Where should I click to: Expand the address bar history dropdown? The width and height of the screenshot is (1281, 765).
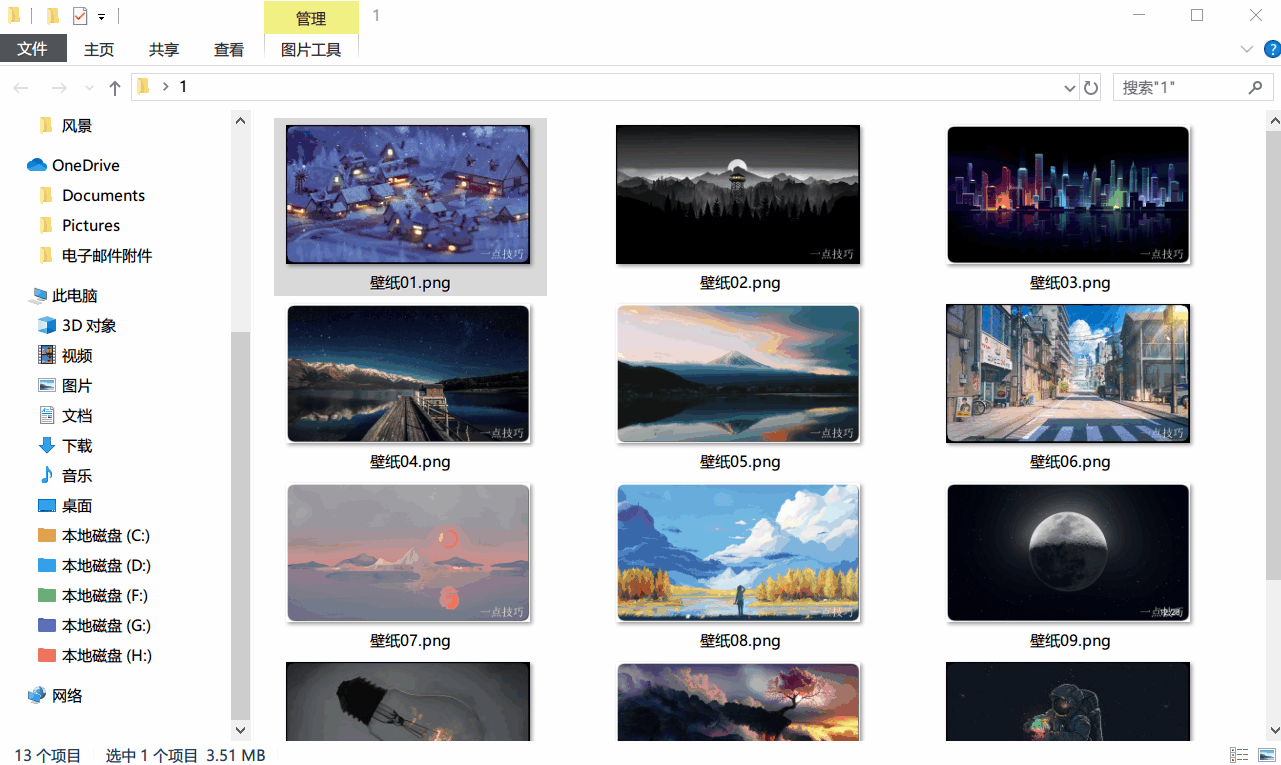[1069, 88]
